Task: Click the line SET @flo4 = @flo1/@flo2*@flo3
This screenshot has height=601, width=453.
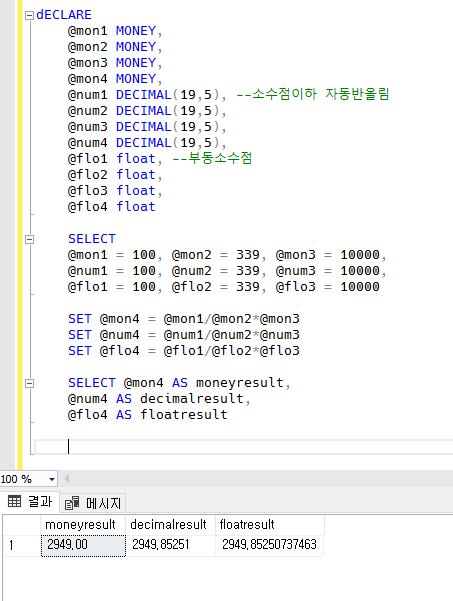Action: point(184,351)
